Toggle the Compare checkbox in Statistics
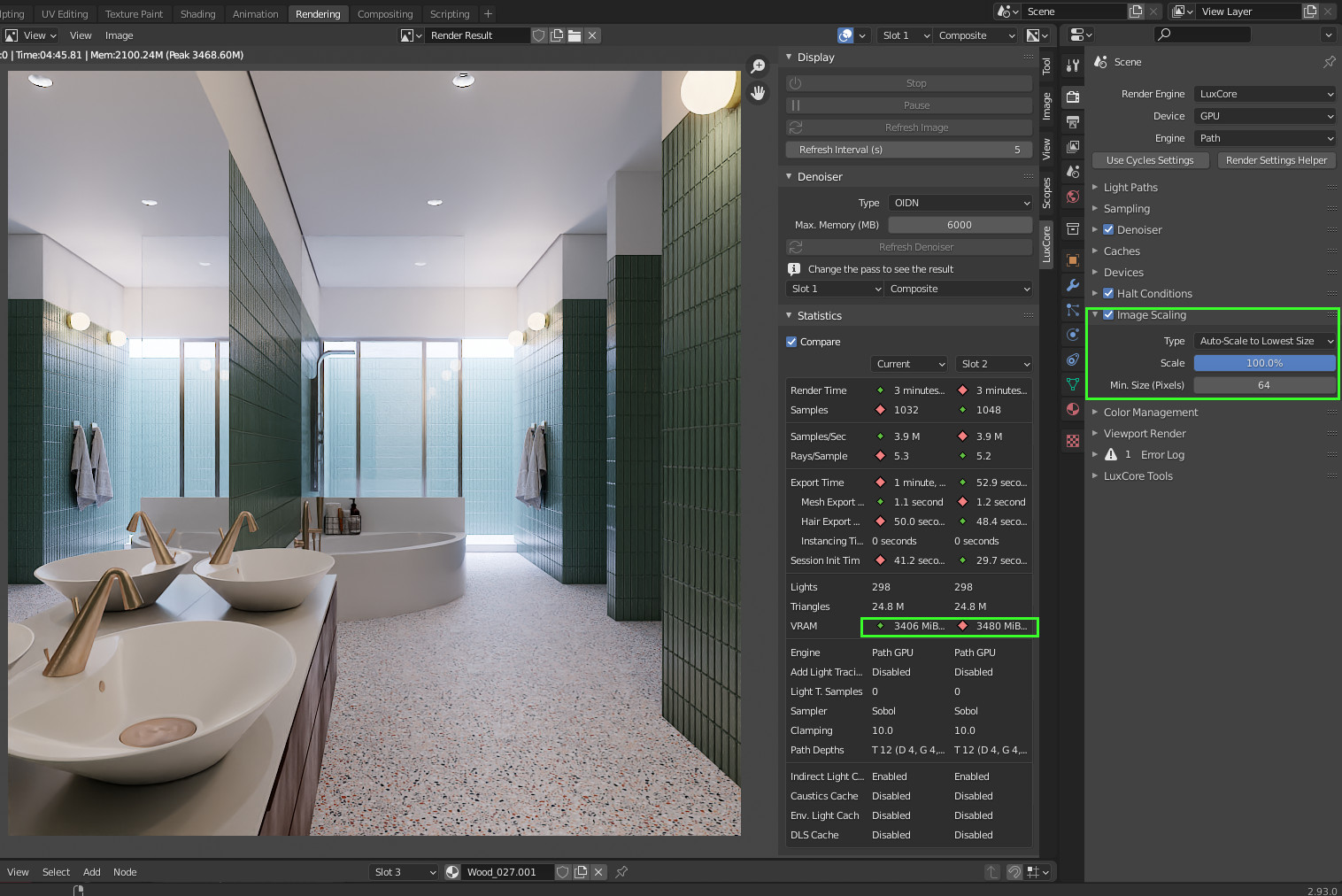The width and height of the screenshot is (1342, 896). click(791, 342)
